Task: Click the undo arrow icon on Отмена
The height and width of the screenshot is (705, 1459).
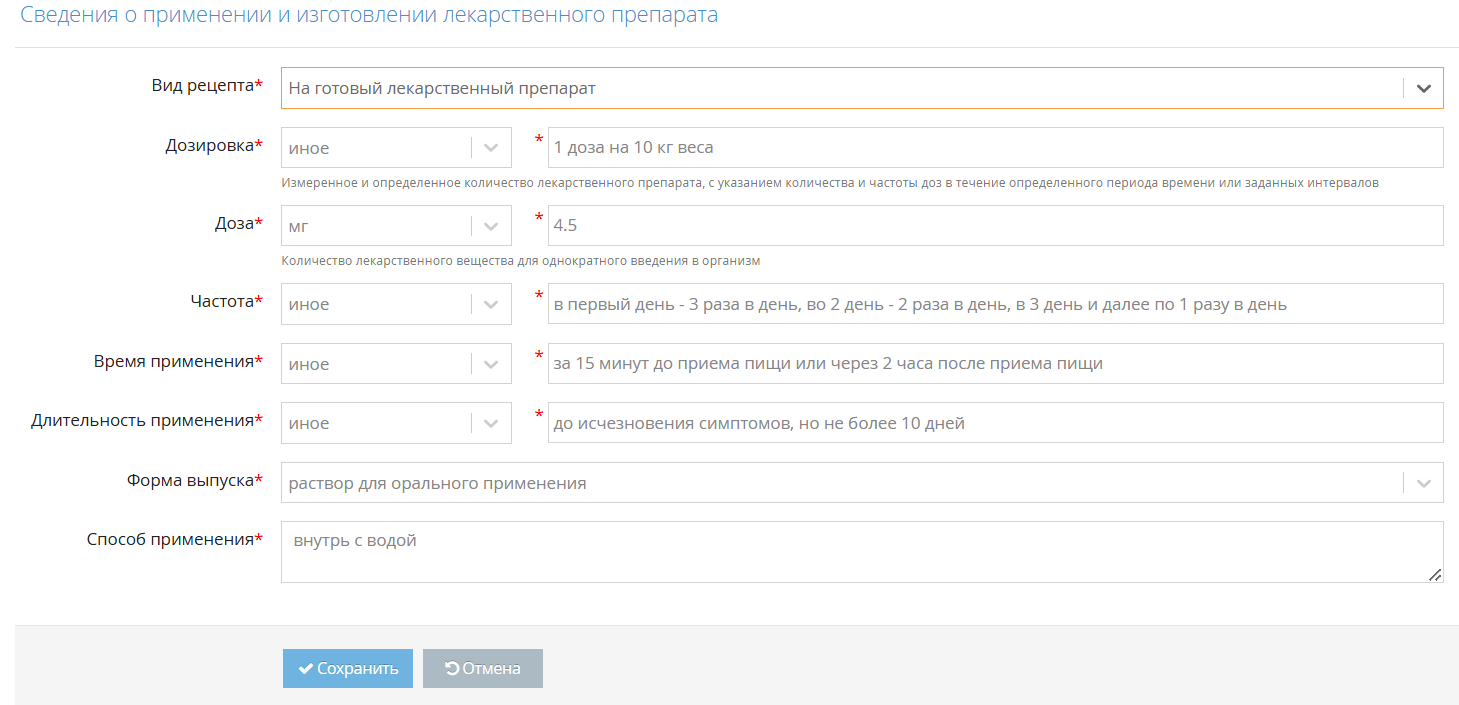Action: (x=451, y=669)
